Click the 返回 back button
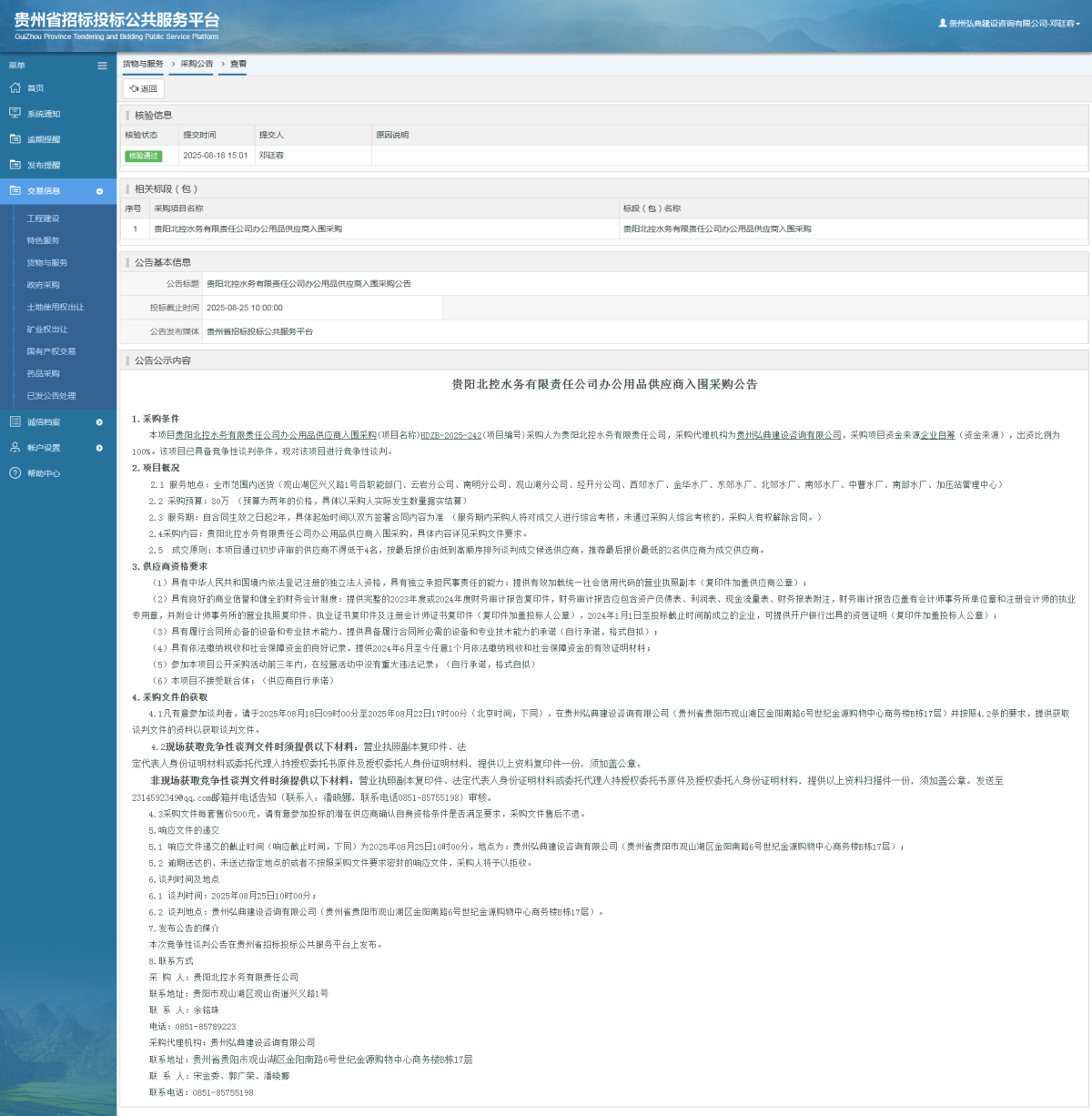 click(144, 89)
